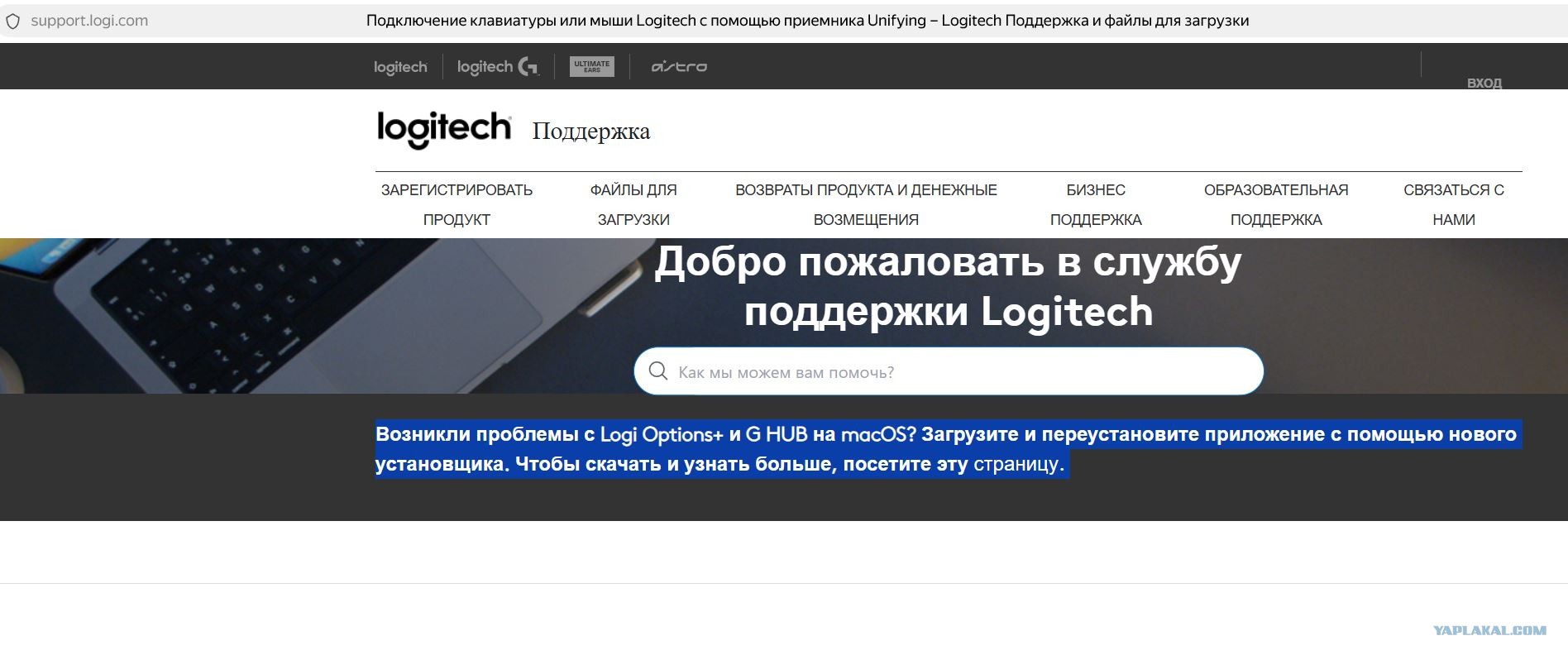Click the search magnifier icon
Image resolution: width=1568 pixels, height=655 pixels.
coord(658,371)
